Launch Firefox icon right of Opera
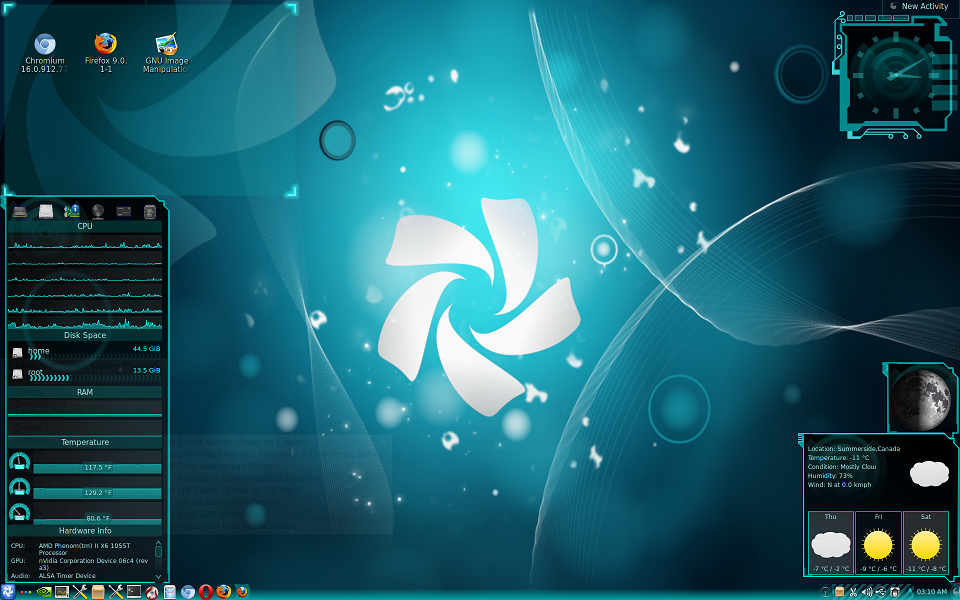Screen dimensions: 960x600 pyautogui.click(x=223, y=591)
